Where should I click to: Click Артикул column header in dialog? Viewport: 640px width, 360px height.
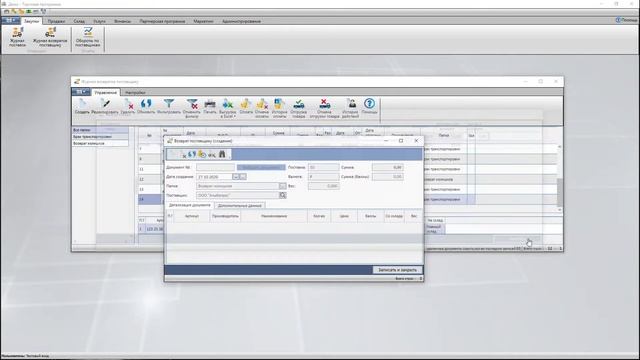point(192,216)
